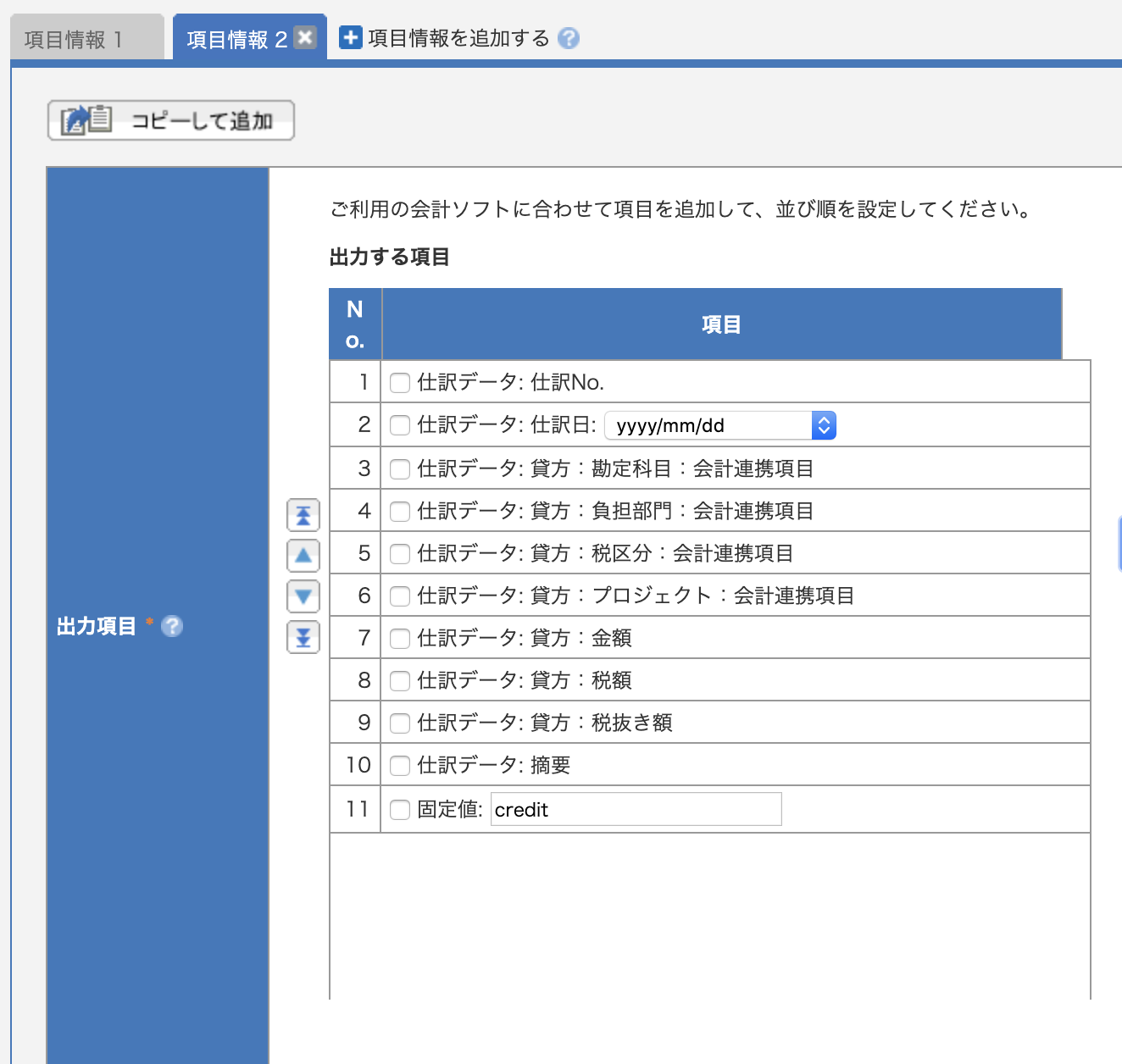Click the 出力する項目 heading
Screen dimensions: 1122x1064
click(x=389, y=257)
